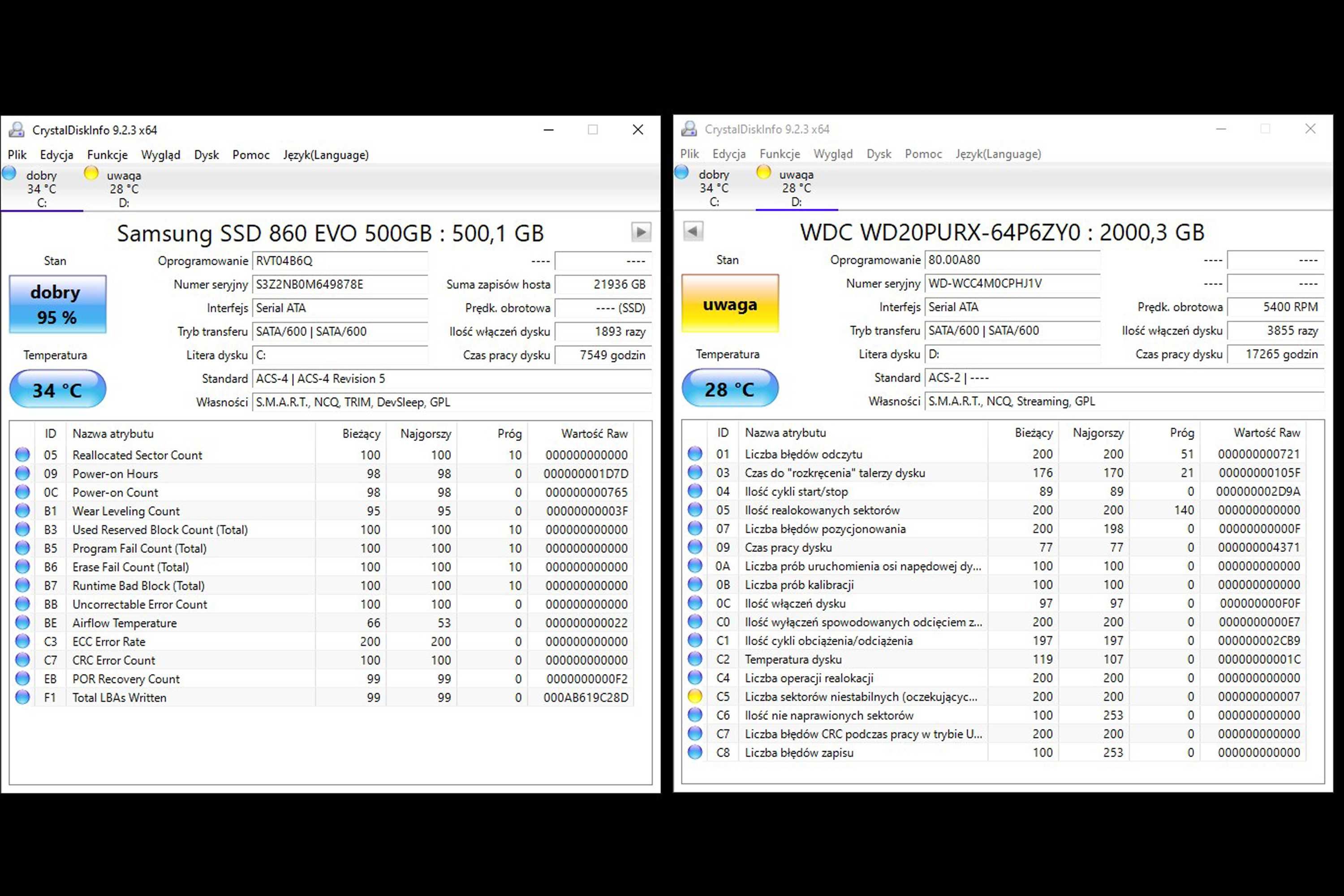The image size is (1344, 896).
Task: Select C: dobry drive tab in WDC window
Action: click(x=714, y=187)
